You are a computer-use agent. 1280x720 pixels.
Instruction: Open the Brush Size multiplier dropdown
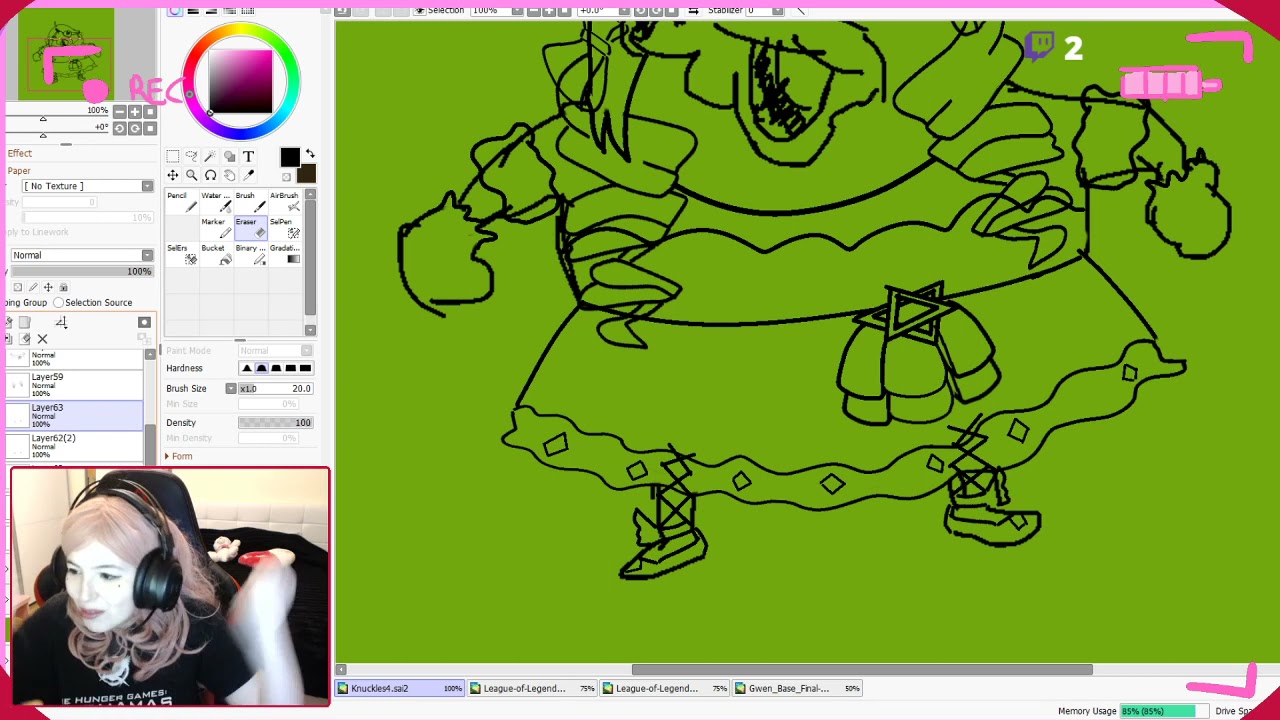point(231,389)
